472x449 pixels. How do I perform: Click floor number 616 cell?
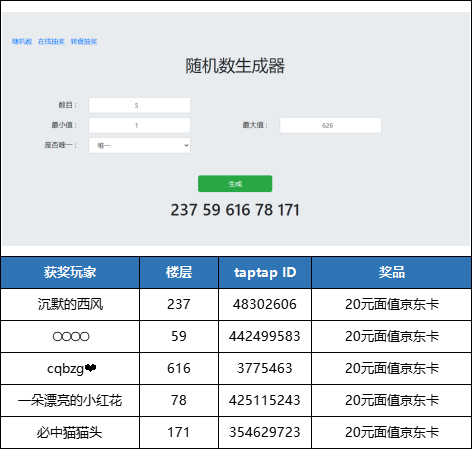point(179,368)
